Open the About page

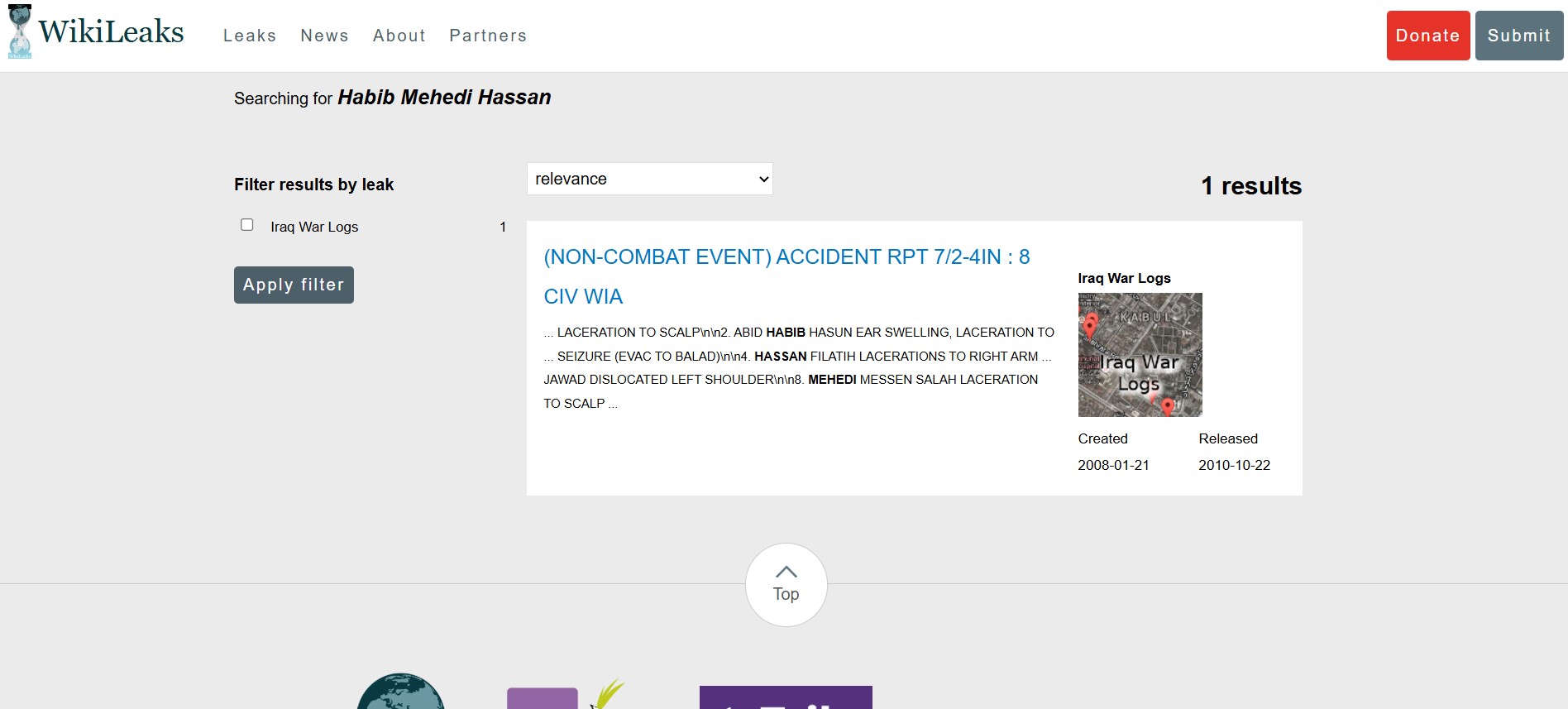[x=399, y=36]
